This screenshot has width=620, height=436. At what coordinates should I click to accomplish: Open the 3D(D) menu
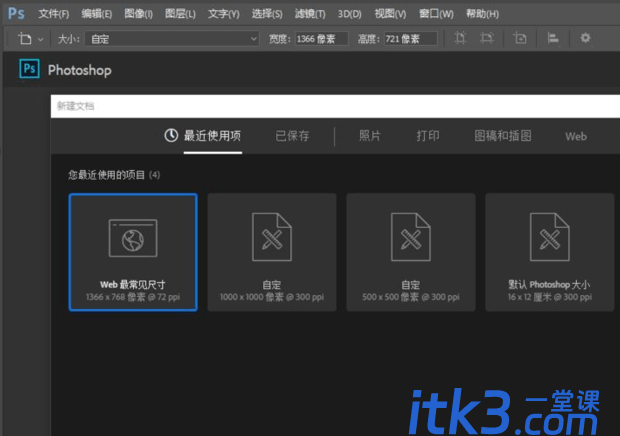(350, 14)
